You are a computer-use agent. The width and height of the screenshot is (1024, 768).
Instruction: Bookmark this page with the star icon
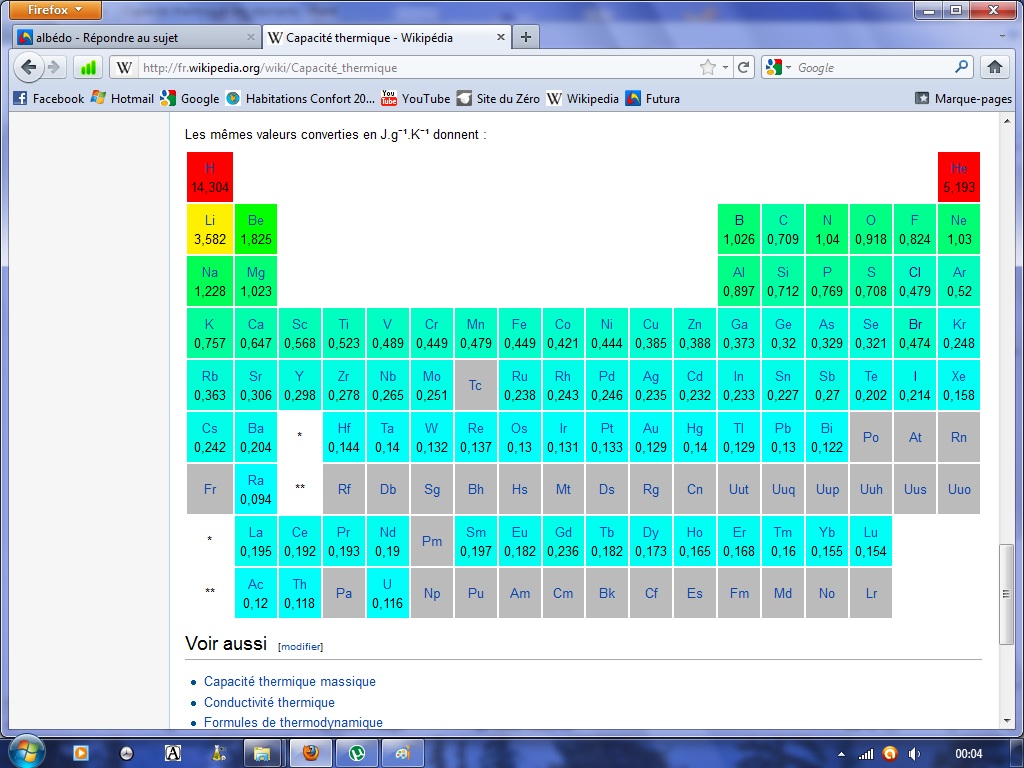point(707,67)
